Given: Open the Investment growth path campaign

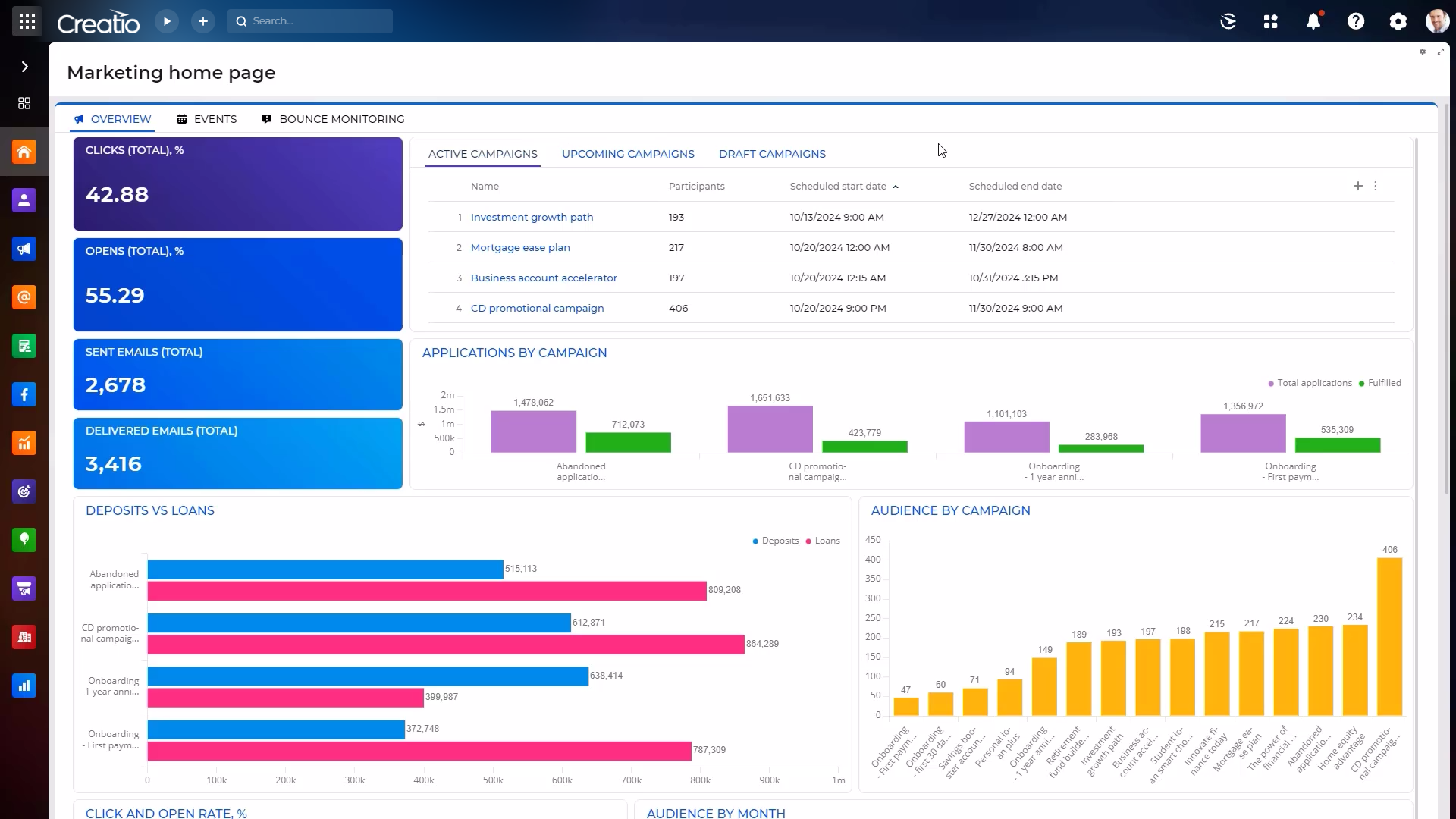Looking at the screenshot, I should [532, 217].
